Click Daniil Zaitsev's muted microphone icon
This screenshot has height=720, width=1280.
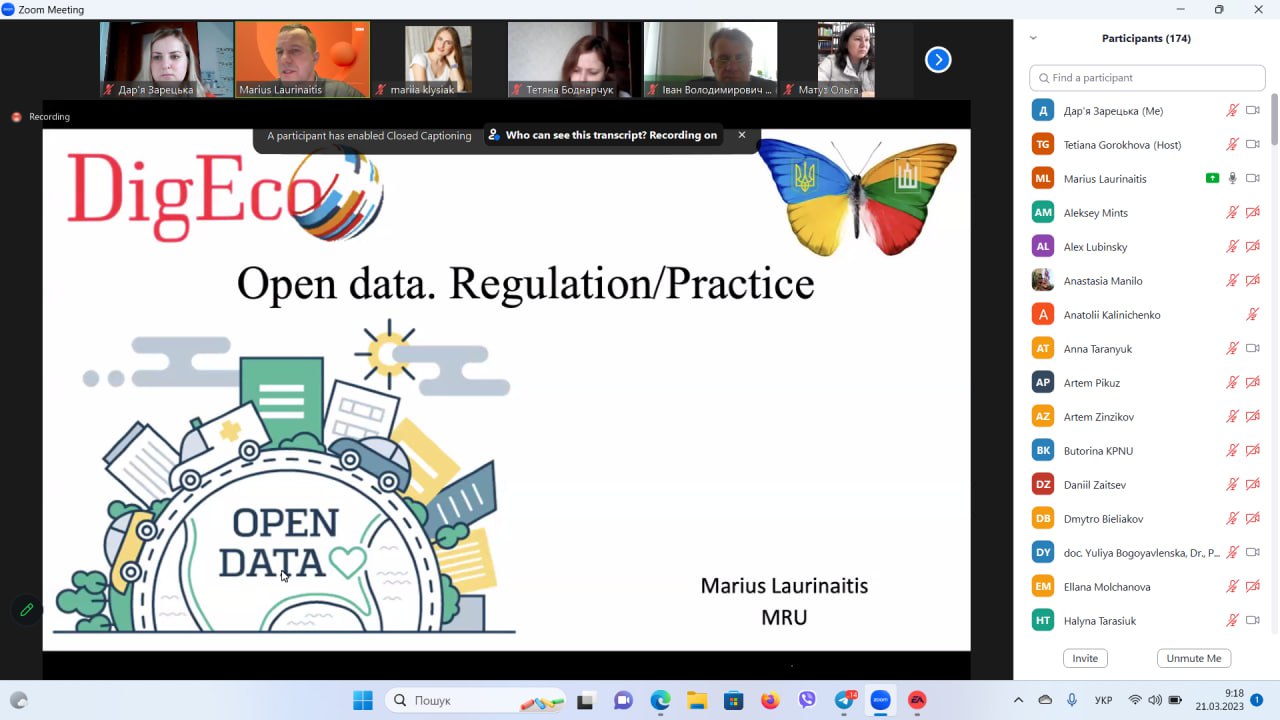coord(1233,484)
